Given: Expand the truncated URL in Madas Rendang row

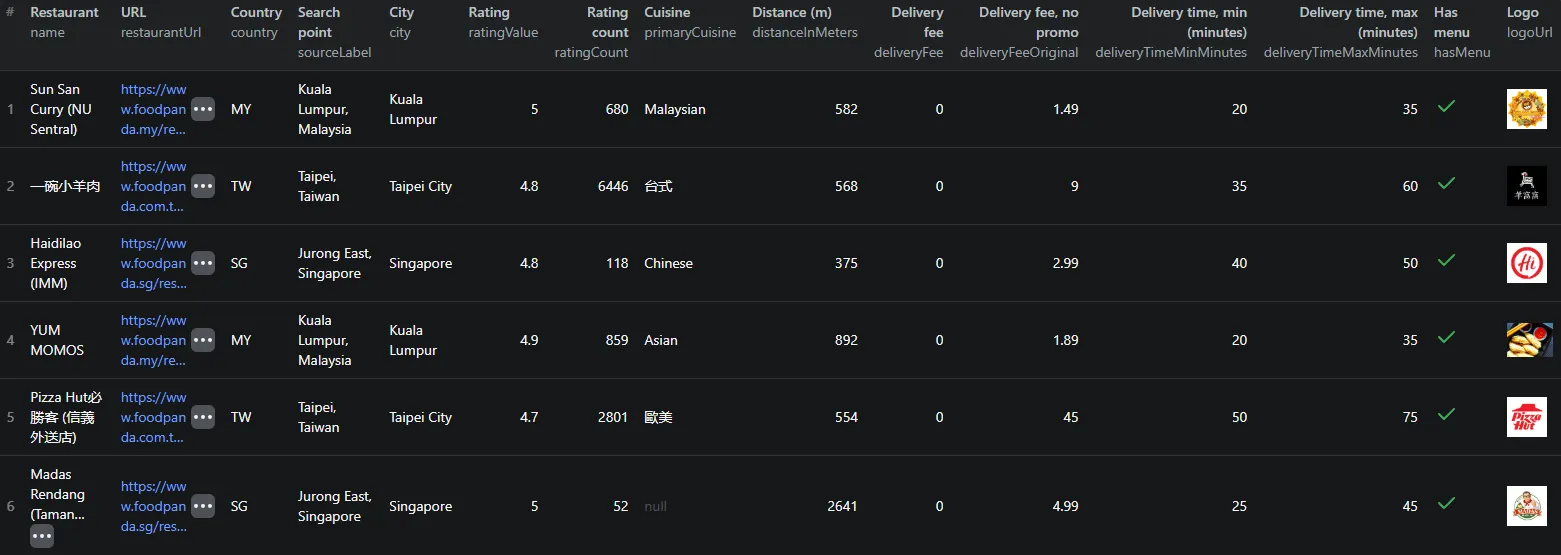Looking at the screenshot, I should pos(203,506).
